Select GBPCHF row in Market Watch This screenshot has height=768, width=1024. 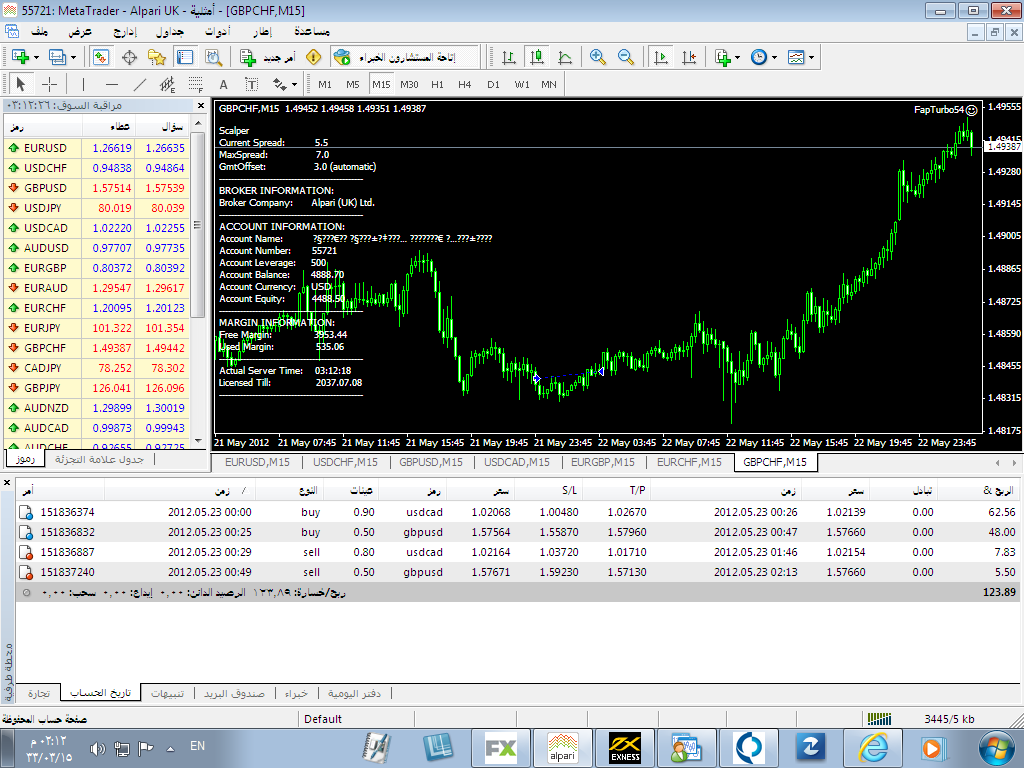click(x=97, y=348)
